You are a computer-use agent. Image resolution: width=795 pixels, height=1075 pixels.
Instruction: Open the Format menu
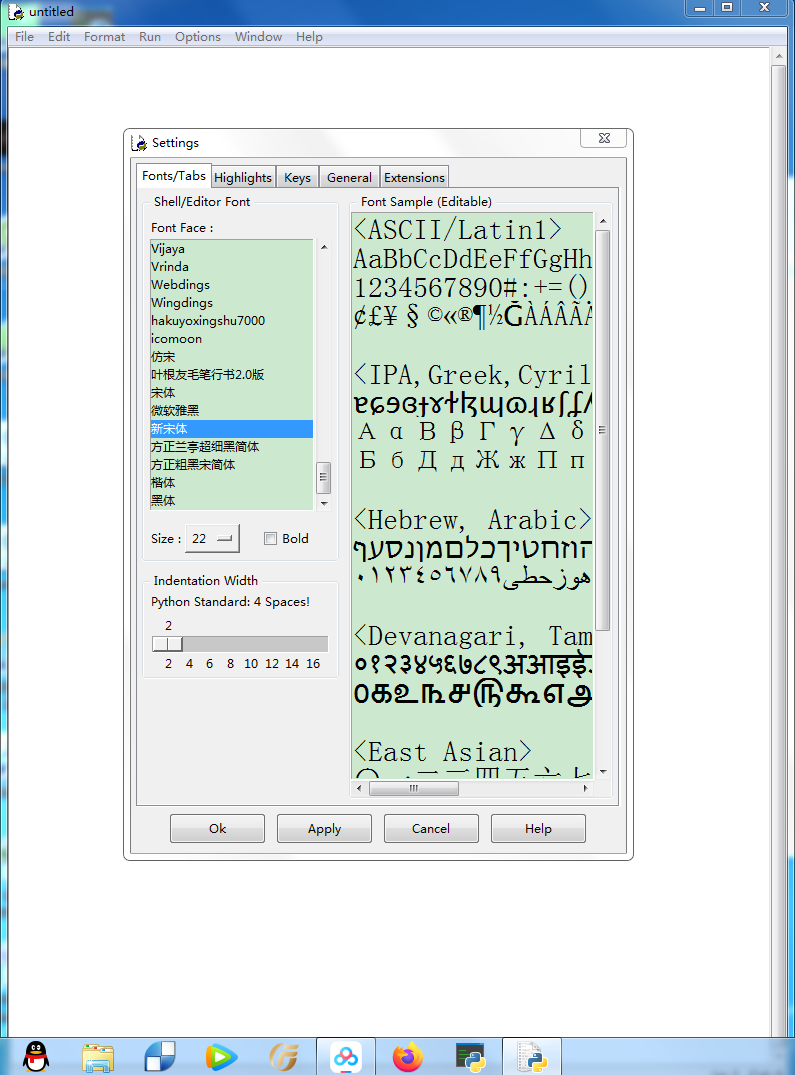coord(104,36)
